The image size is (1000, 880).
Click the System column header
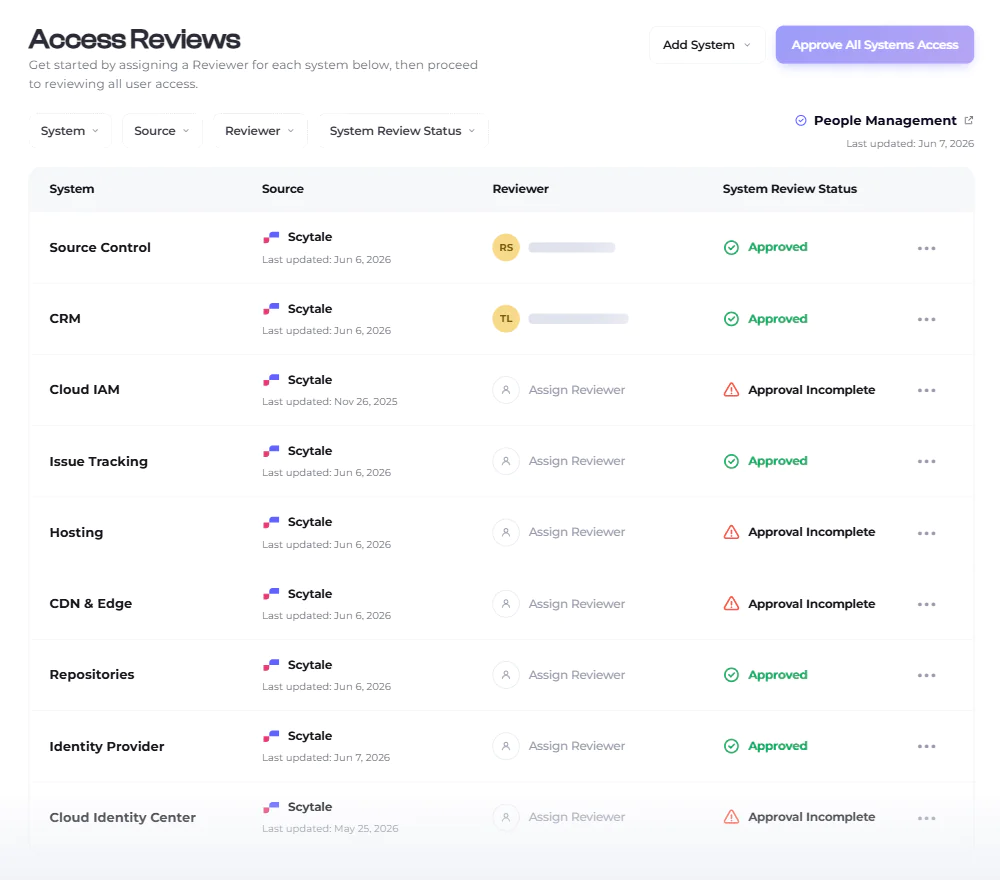click(71, 189)
